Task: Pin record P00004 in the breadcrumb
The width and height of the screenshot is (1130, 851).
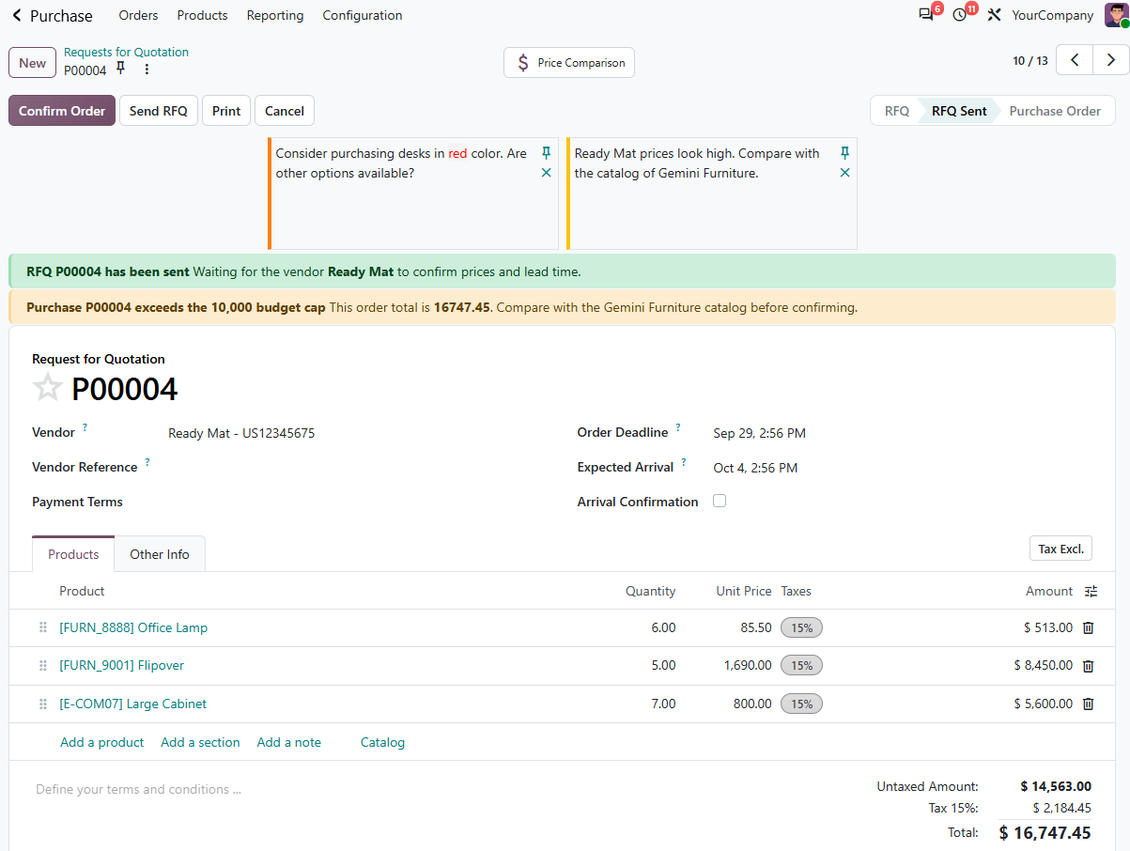Action: point(121,68)
